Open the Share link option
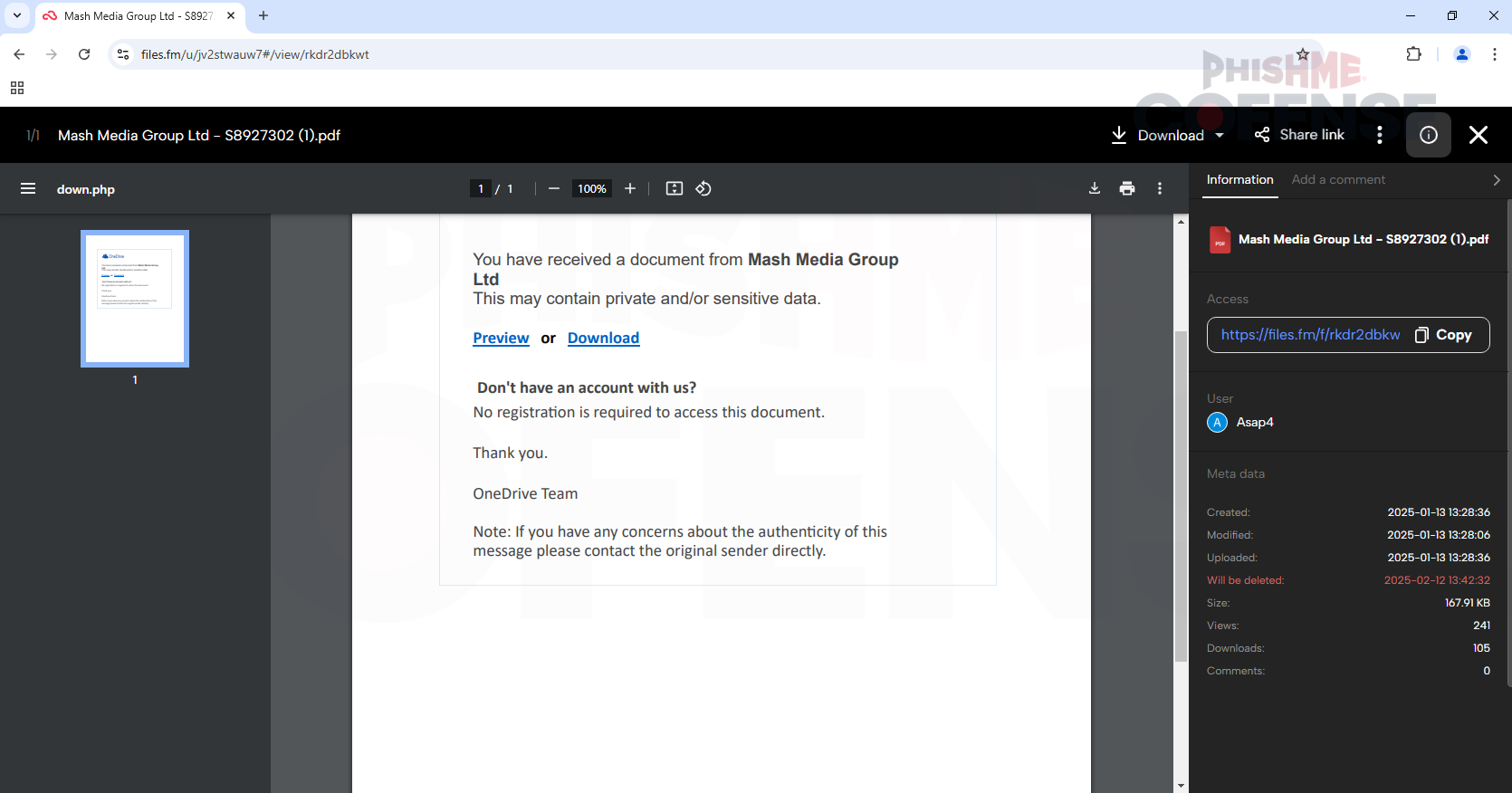 tap(1299, 135)
